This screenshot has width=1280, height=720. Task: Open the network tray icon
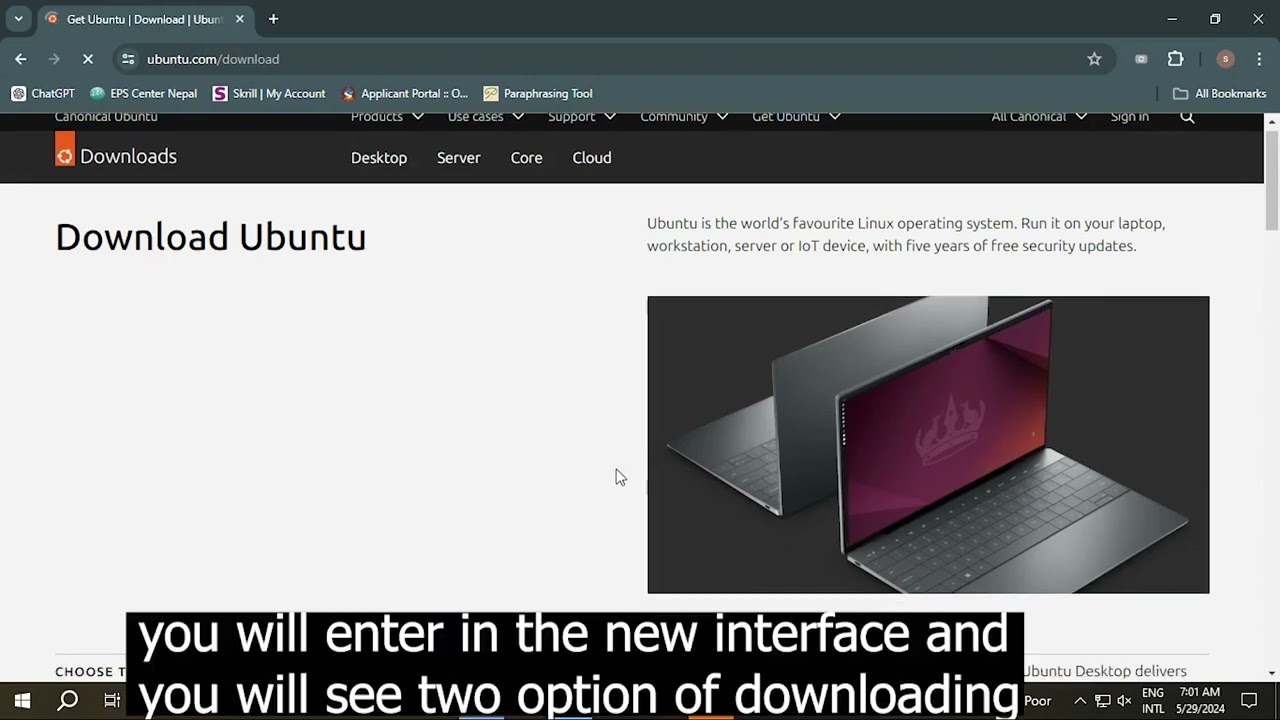1102,701
